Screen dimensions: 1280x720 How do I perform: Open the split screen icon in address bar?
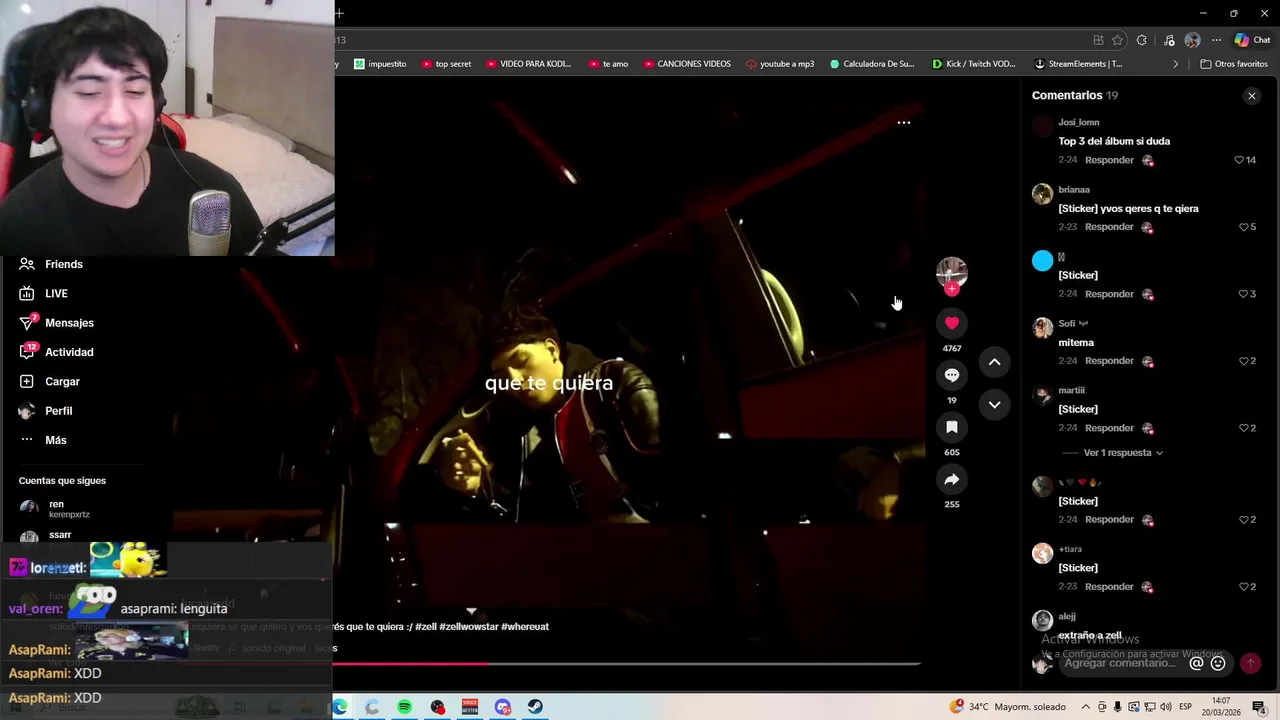click(x=1098, y=40)
